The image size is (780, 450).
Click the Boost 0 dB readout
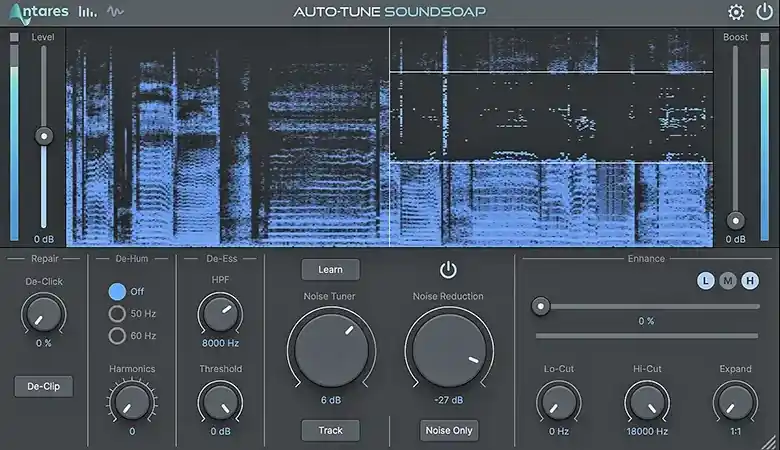tap(735, 239)
